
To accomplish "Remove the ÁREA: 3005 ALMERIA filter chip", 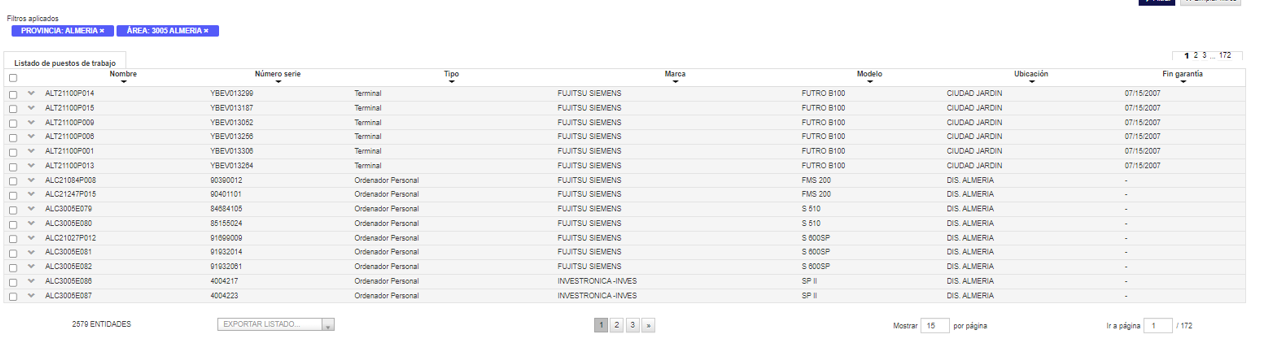I will tap(167, 31).
